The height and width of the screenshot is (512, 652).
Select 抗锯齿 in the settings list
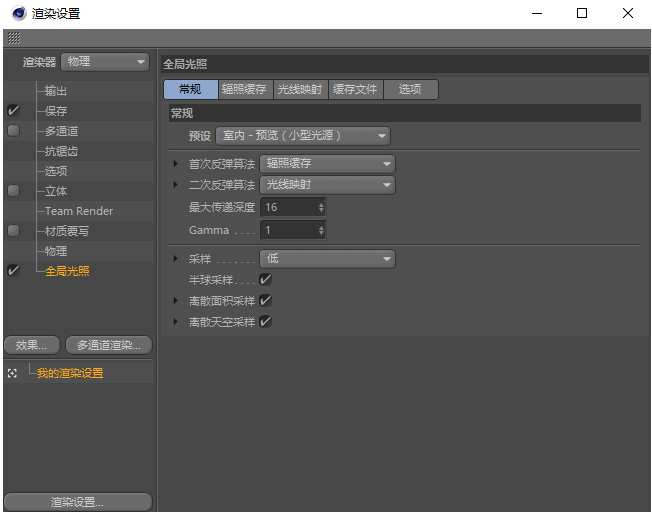61,151
